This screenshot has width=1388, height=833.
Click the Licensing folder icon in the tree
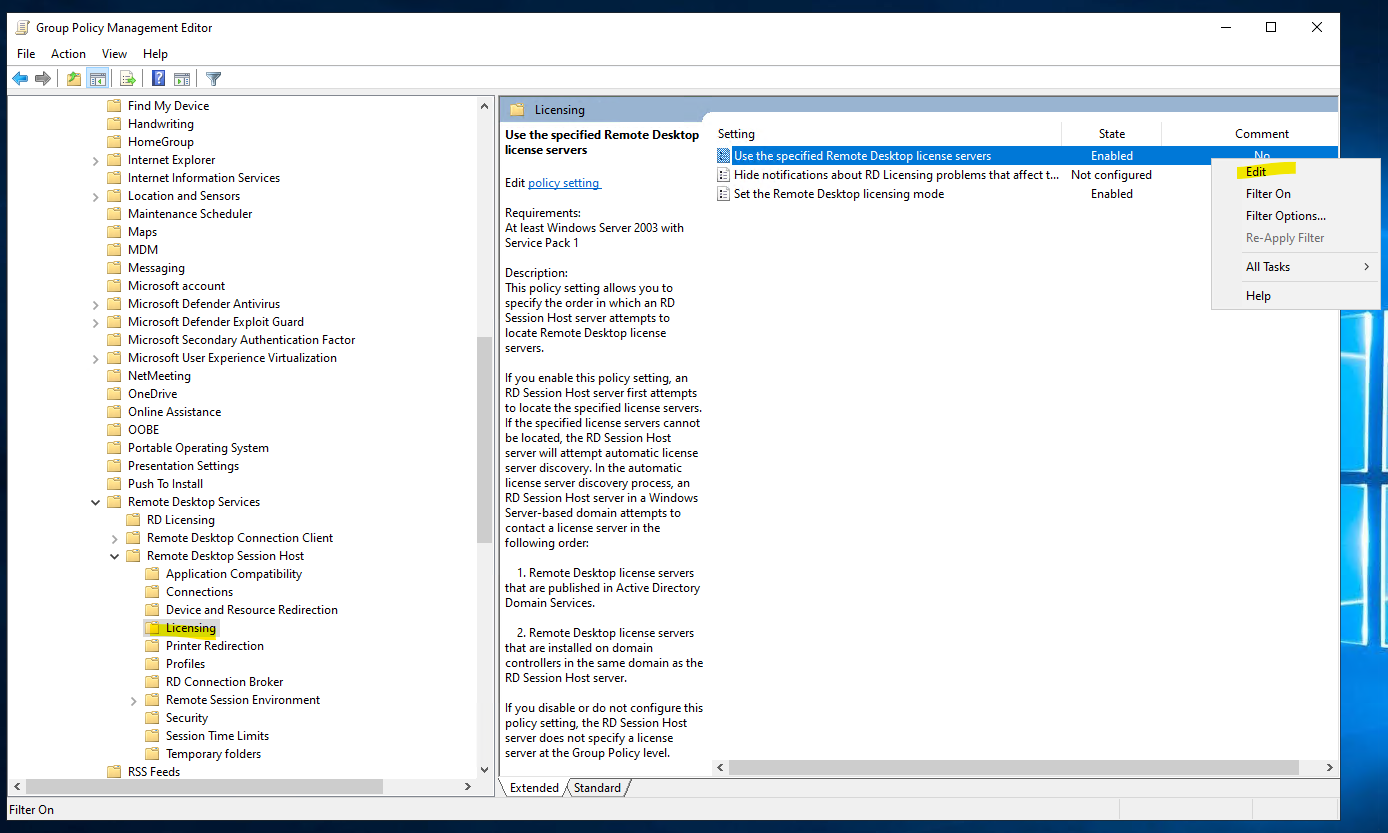pos(152,628)
